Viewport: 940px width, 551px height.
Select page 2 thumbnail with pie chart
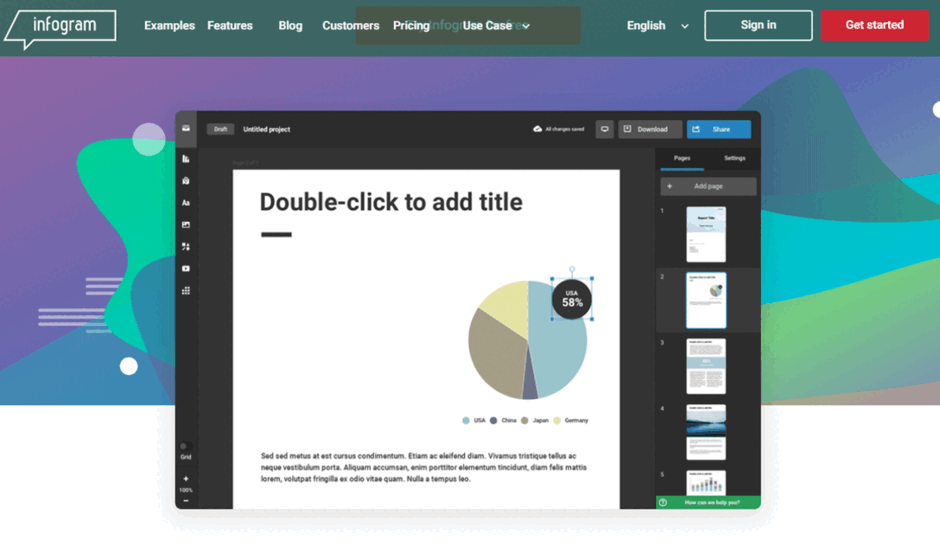click(x=706, y=300)
